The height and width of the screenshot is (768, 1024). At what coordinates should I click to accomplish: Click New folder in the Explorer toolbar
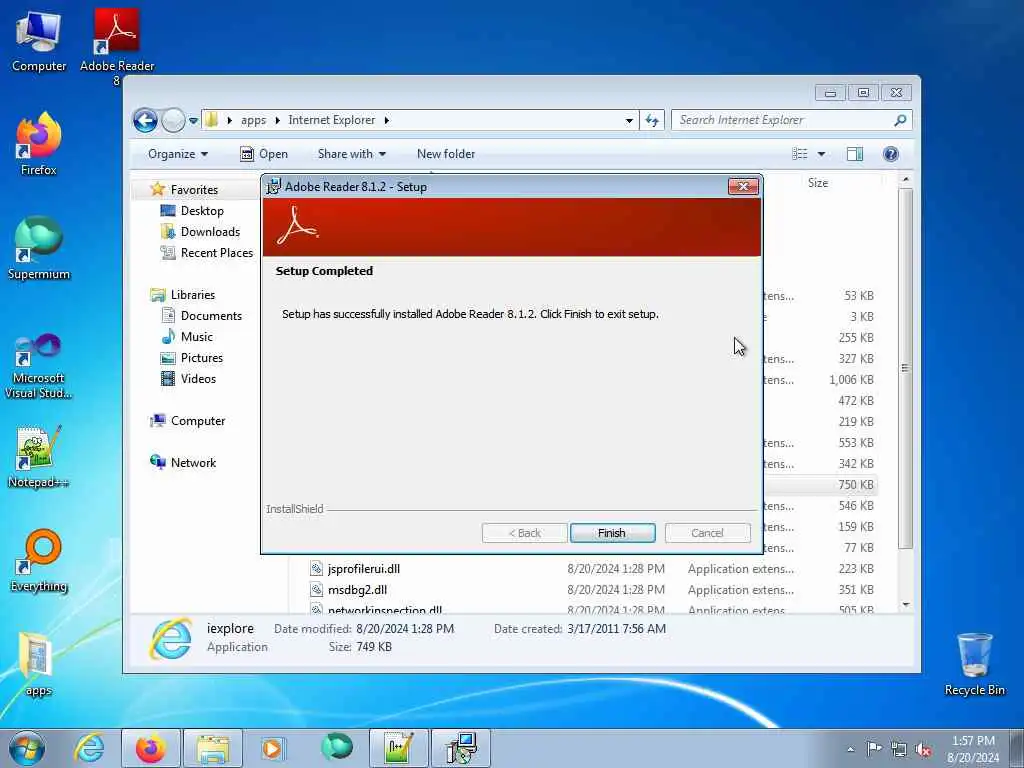[x=446, y=154]
